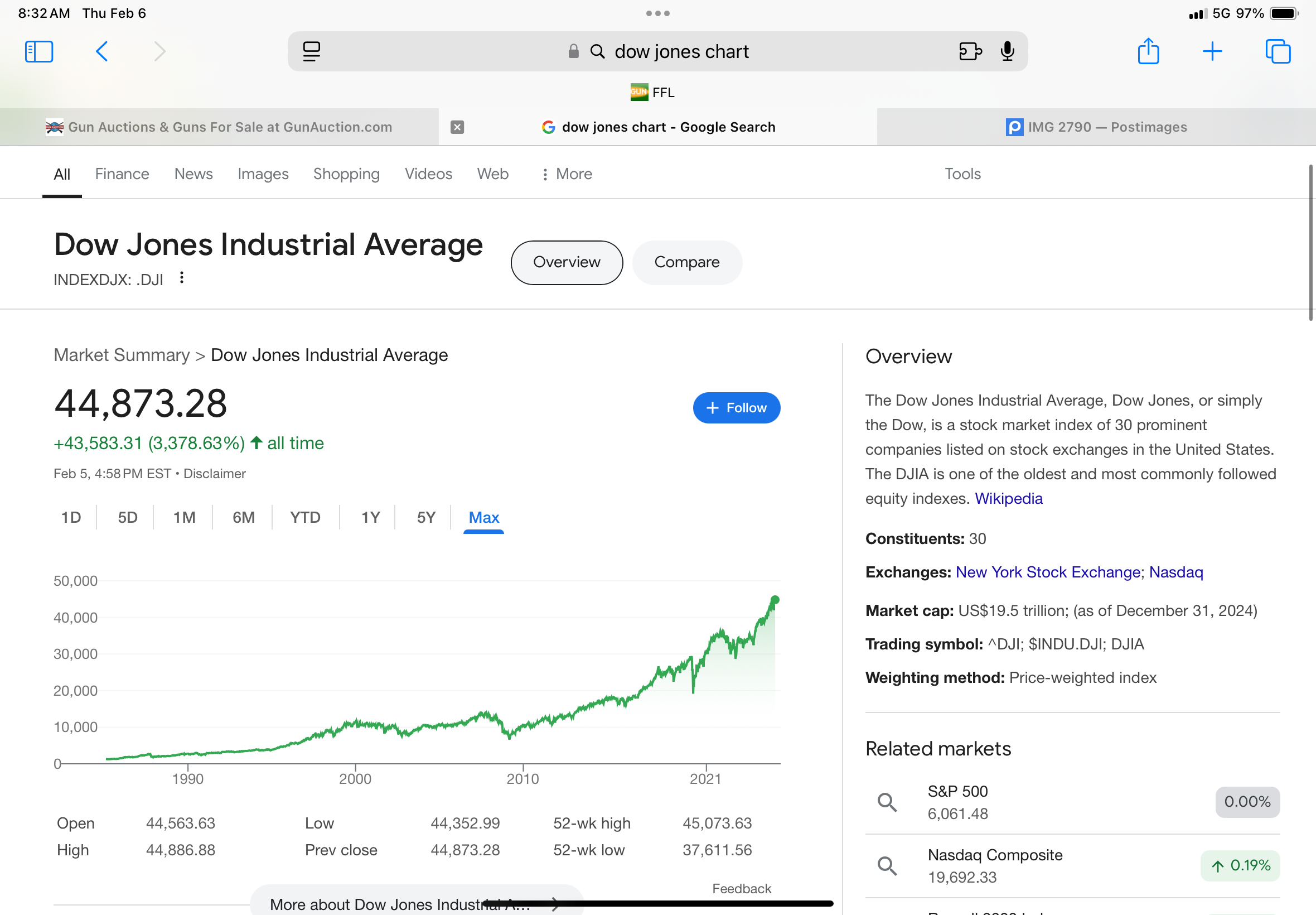Viewport: 1316px width, 915px height.
Task: Open the page reader menu icon
Action: 311,51
